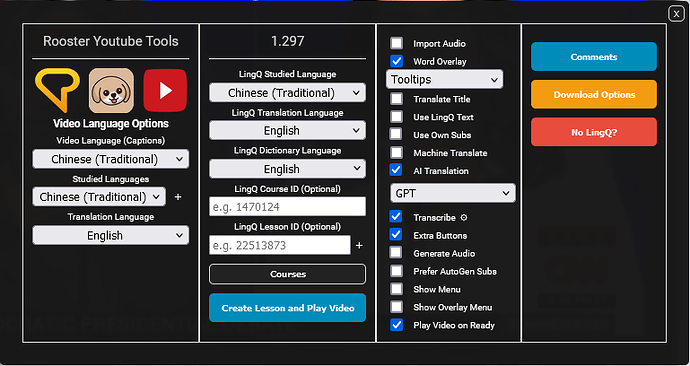Click Create Lesson and Play Video

tap(287, 308)
